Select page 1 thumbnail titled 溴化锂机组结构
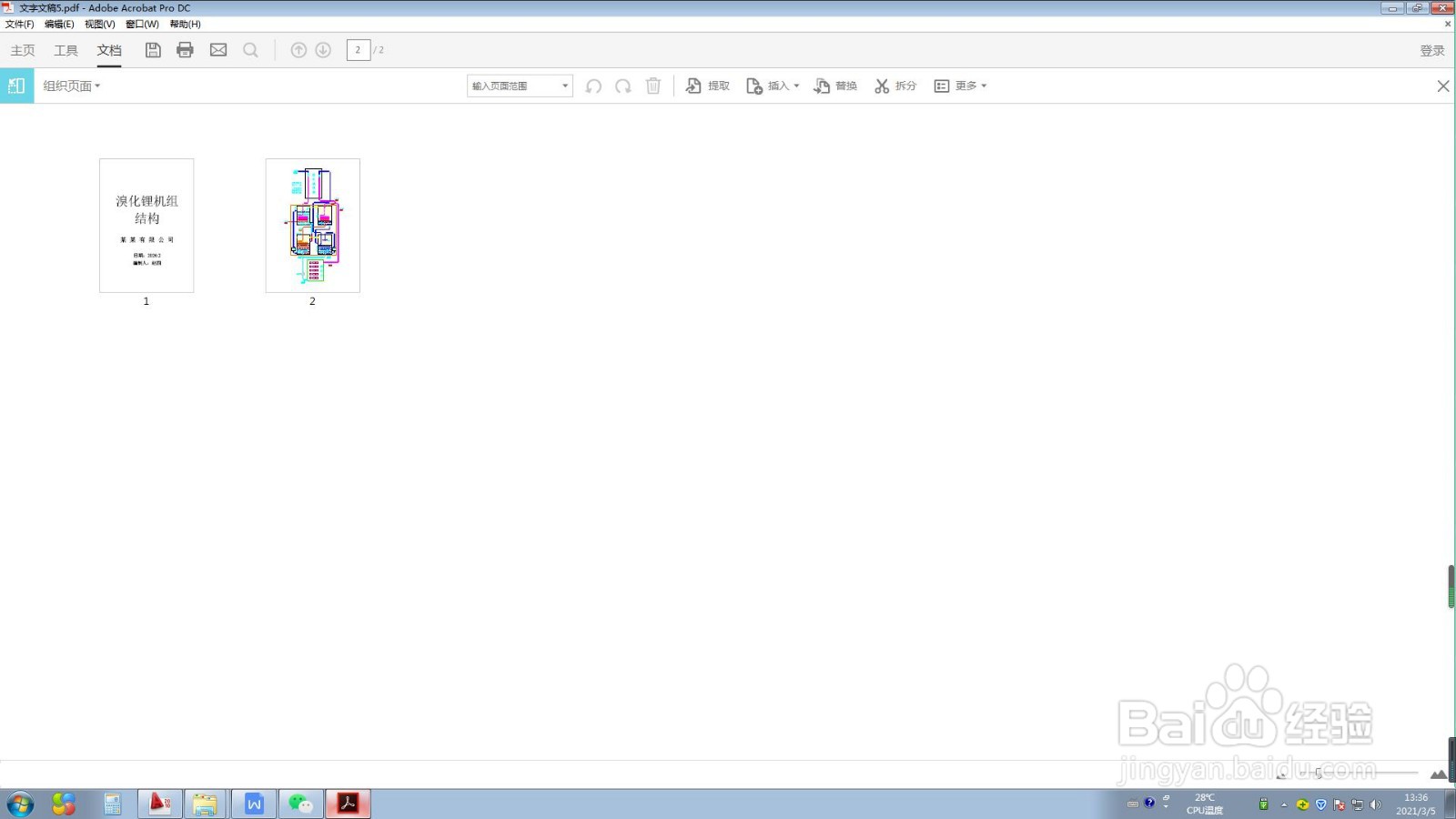The height and width of the screenshot is (819, 1456). [147, 226]
